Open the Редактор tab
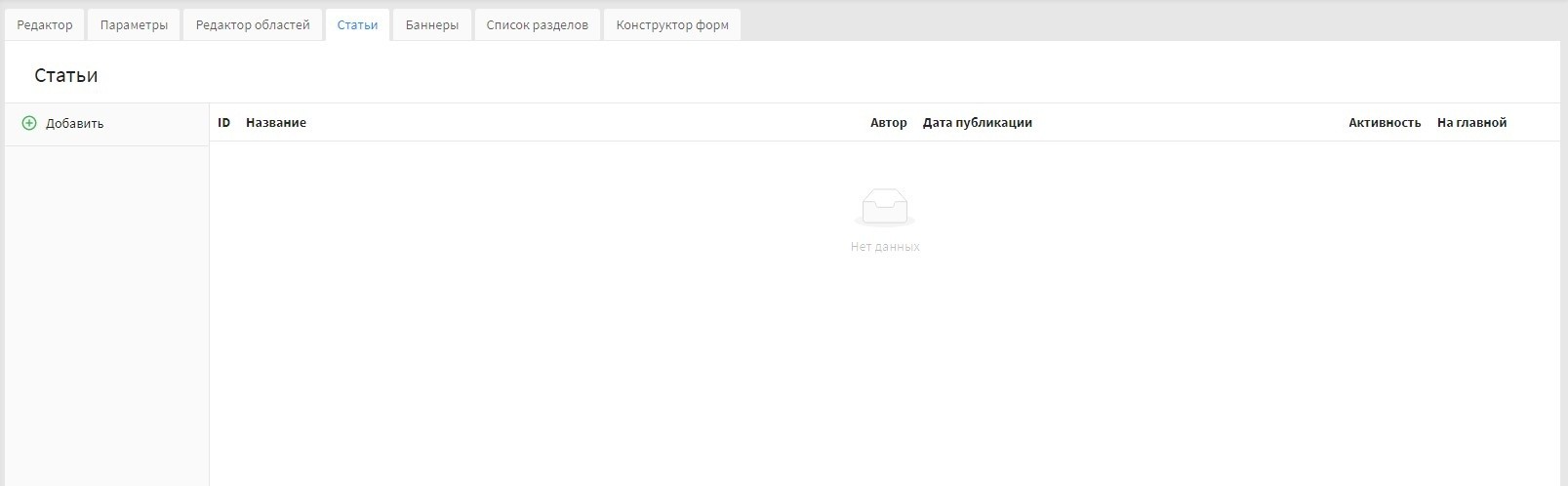Viewport: 1568px width, 486px height. pyautogui.click(x=45, y=25)
